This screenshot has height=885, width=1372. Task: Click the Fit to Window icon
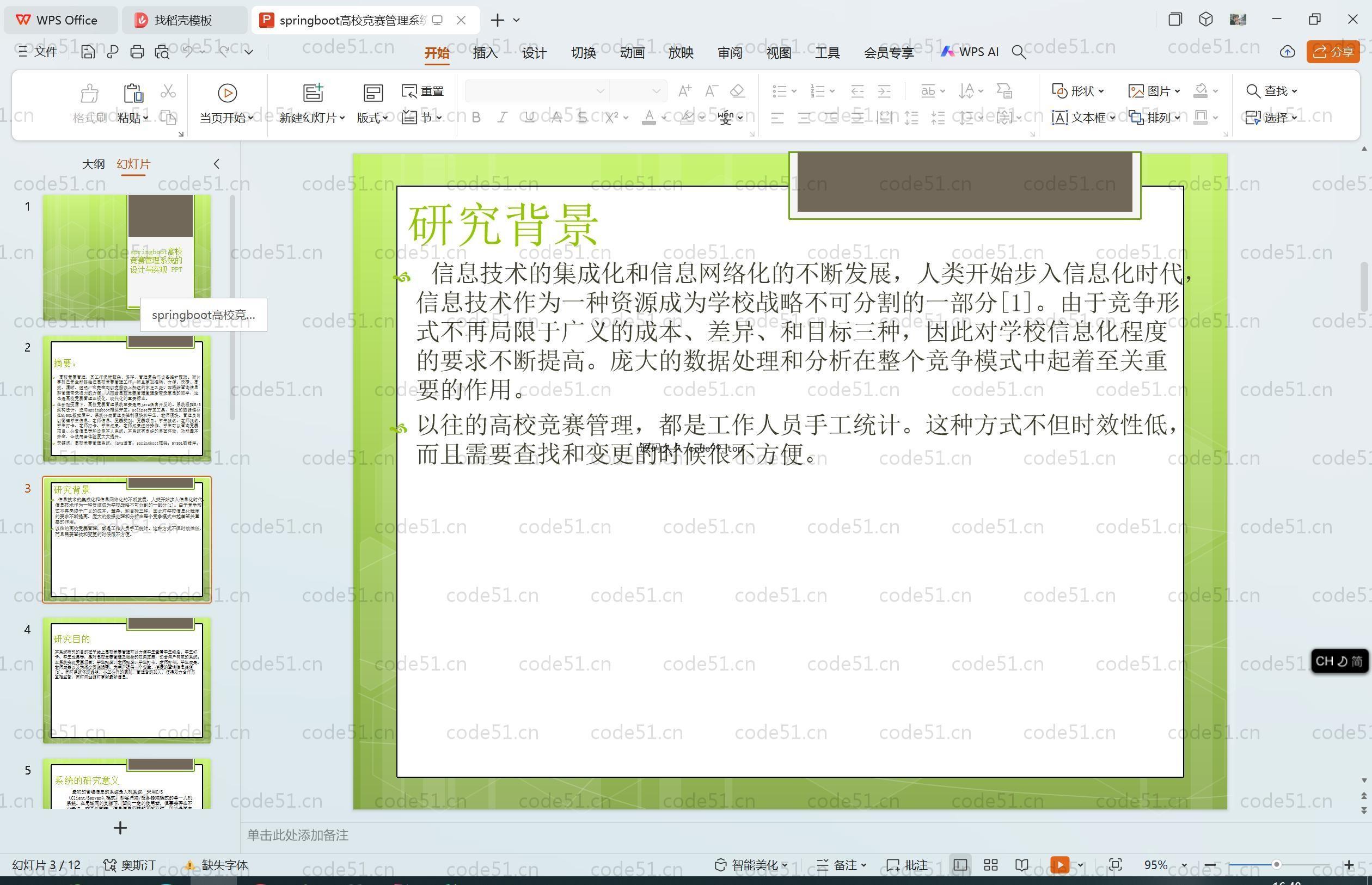click(1116, 865)
